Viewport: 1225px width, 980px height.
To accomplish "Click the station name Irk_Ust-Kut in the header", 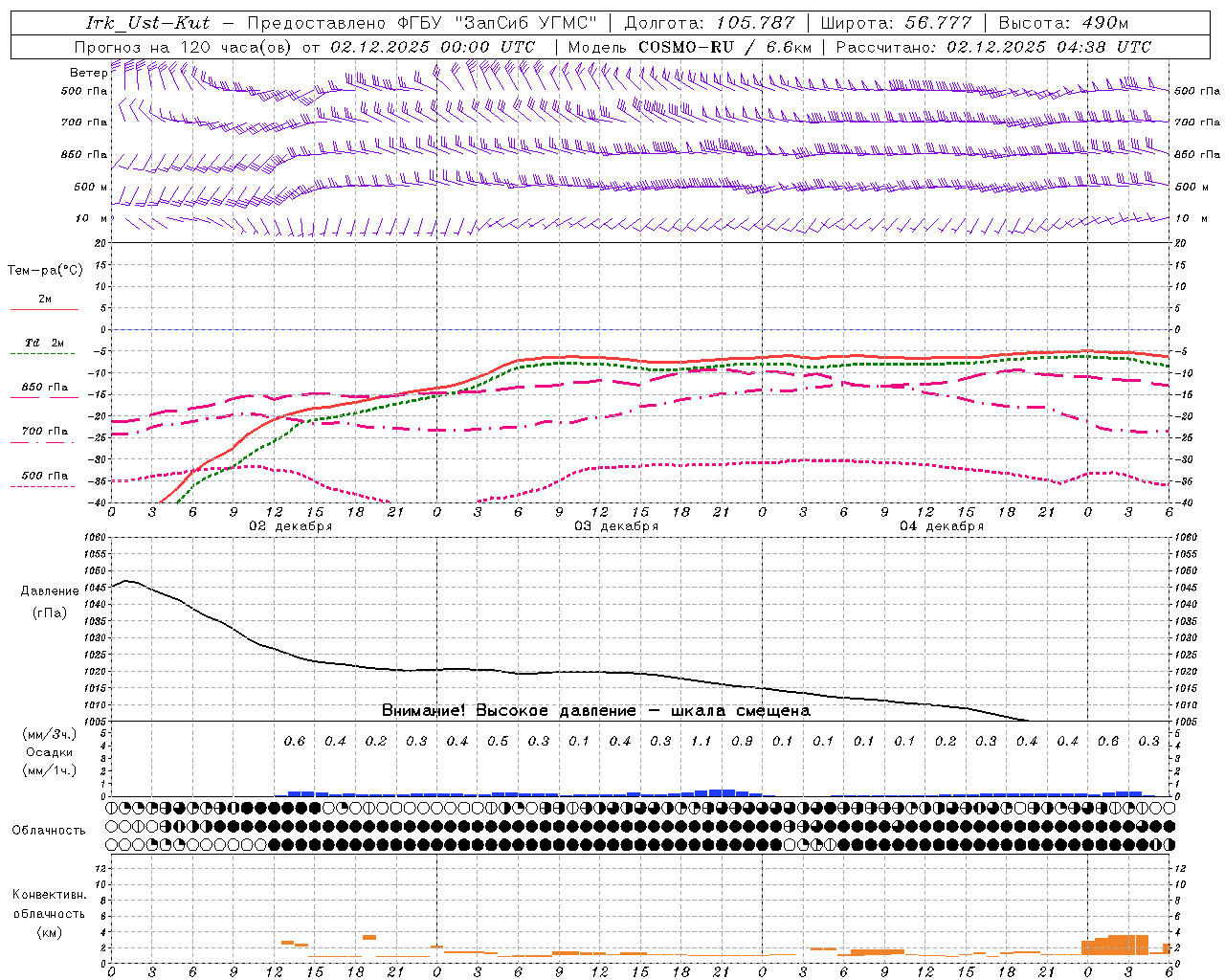I will (x=147, y=23).
